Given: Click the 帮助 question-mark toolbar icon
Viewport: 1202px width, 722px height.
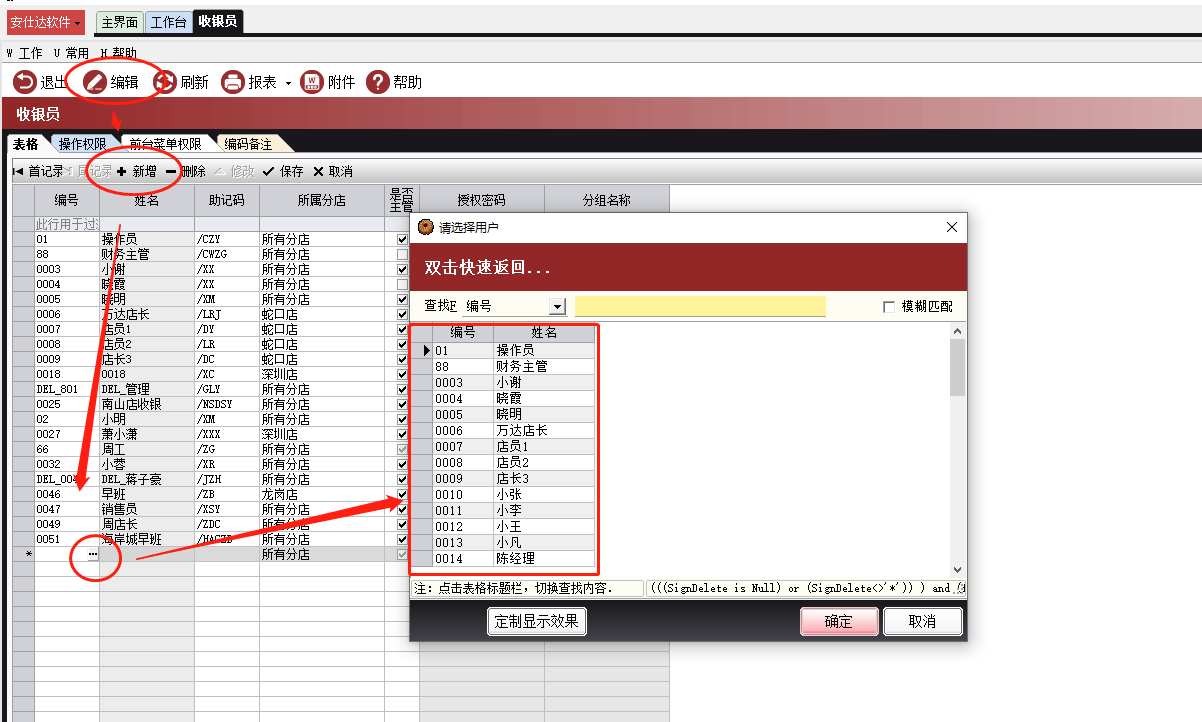Looking at the screenshot, I should 377,82.
